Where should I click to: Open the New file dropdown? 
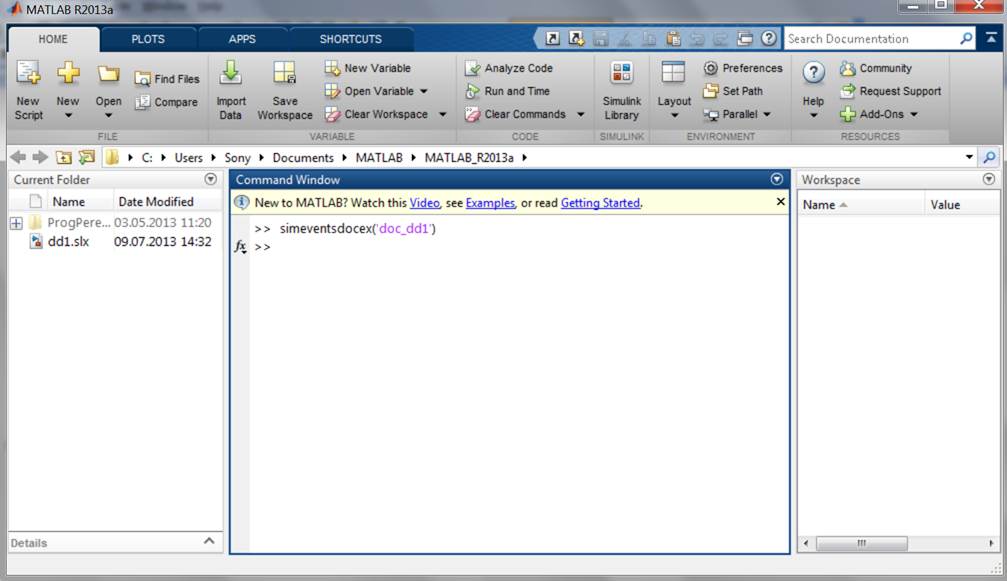tap(67, 91)
